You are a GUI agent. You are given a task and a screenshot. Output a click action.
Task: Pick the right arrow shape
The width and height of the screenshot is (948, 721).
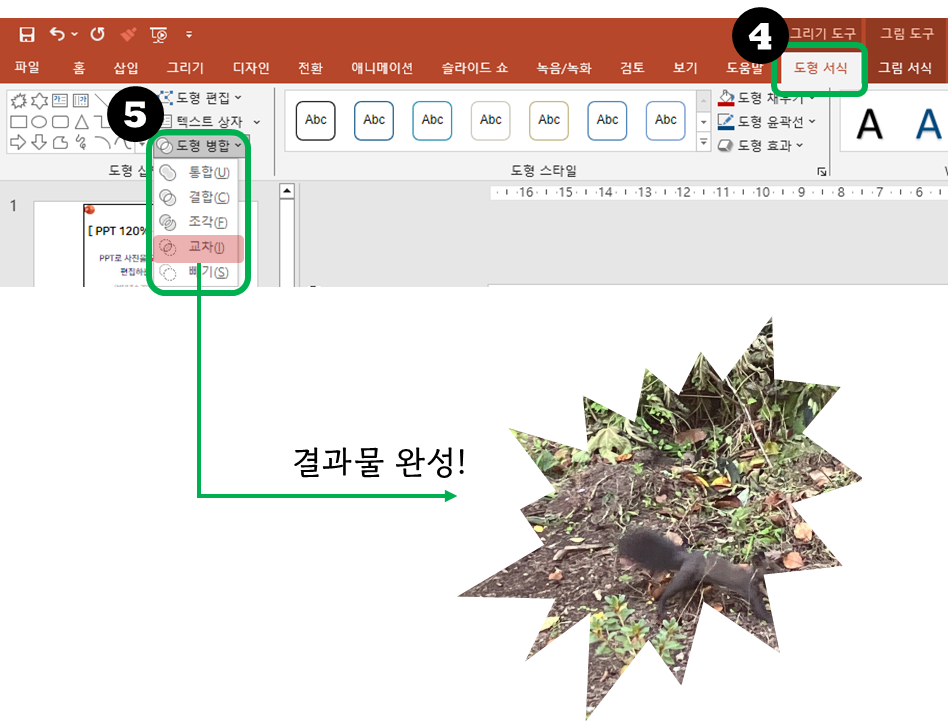click(x=18, y=143)
